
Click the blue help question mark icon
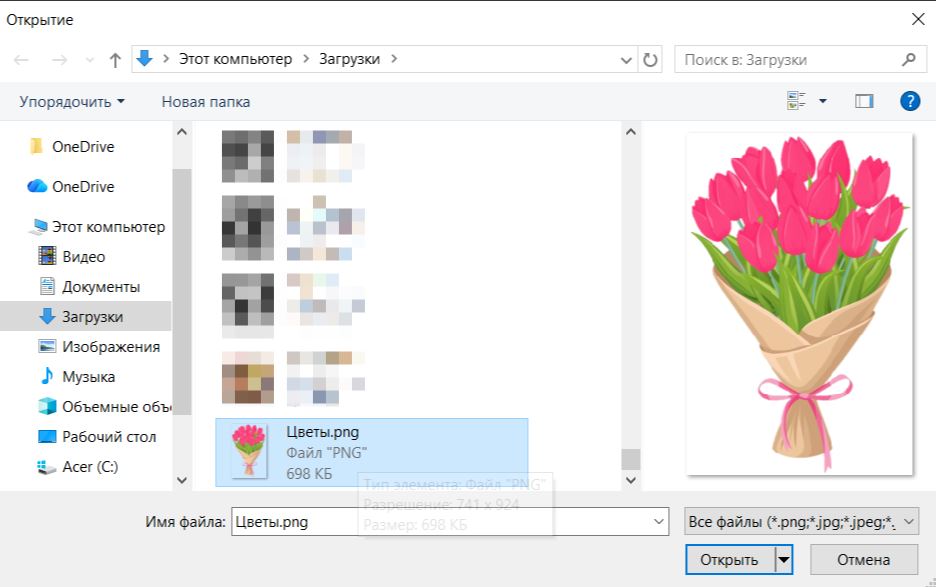909,101
